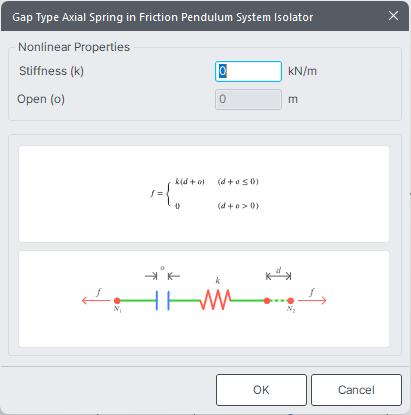Click the Open (o) label
The image size is (411, 415).
tap(41, 99)
